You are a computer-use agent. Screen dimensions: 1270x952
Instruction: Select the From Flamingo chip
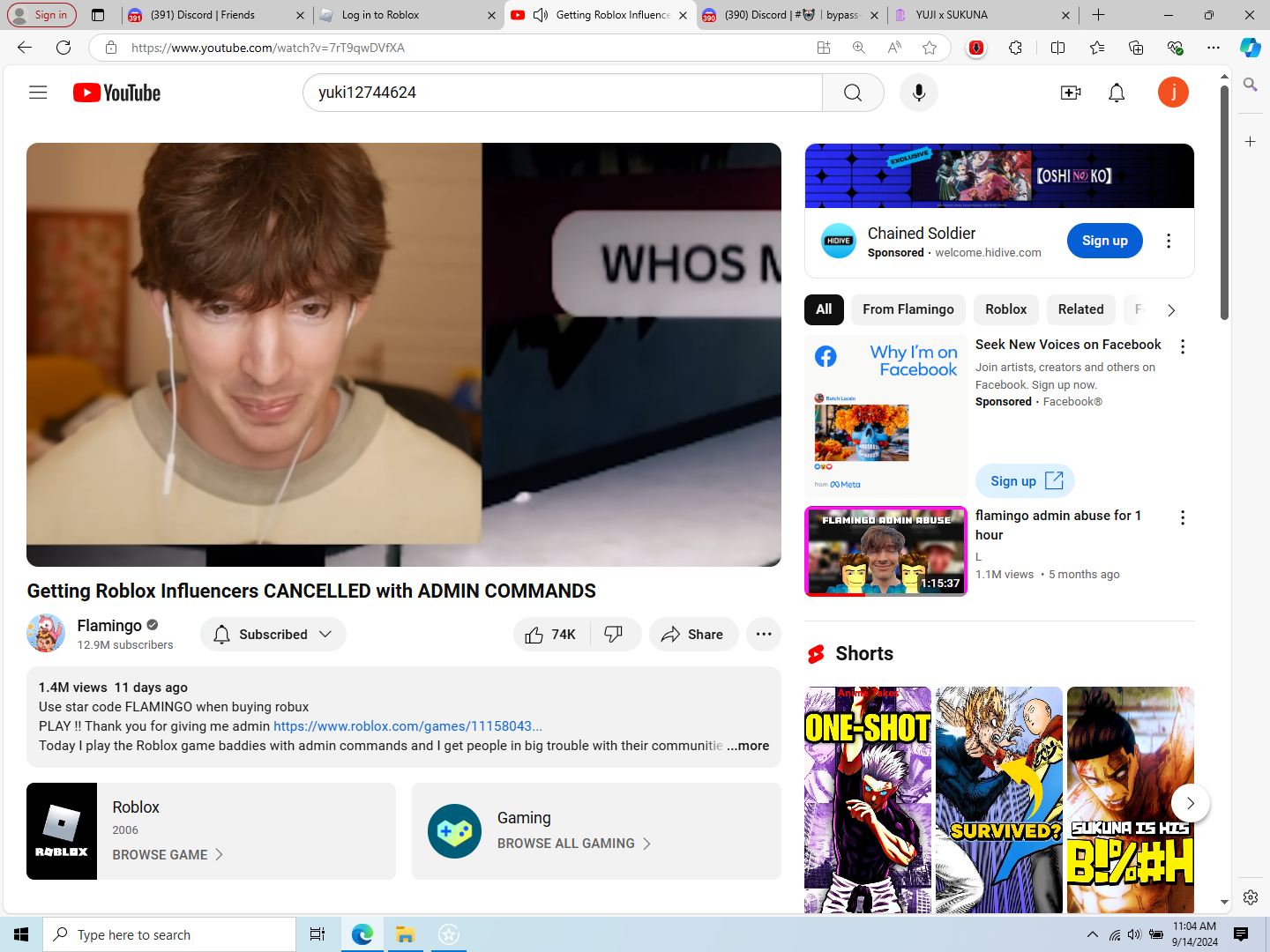(x=908, y=309)
